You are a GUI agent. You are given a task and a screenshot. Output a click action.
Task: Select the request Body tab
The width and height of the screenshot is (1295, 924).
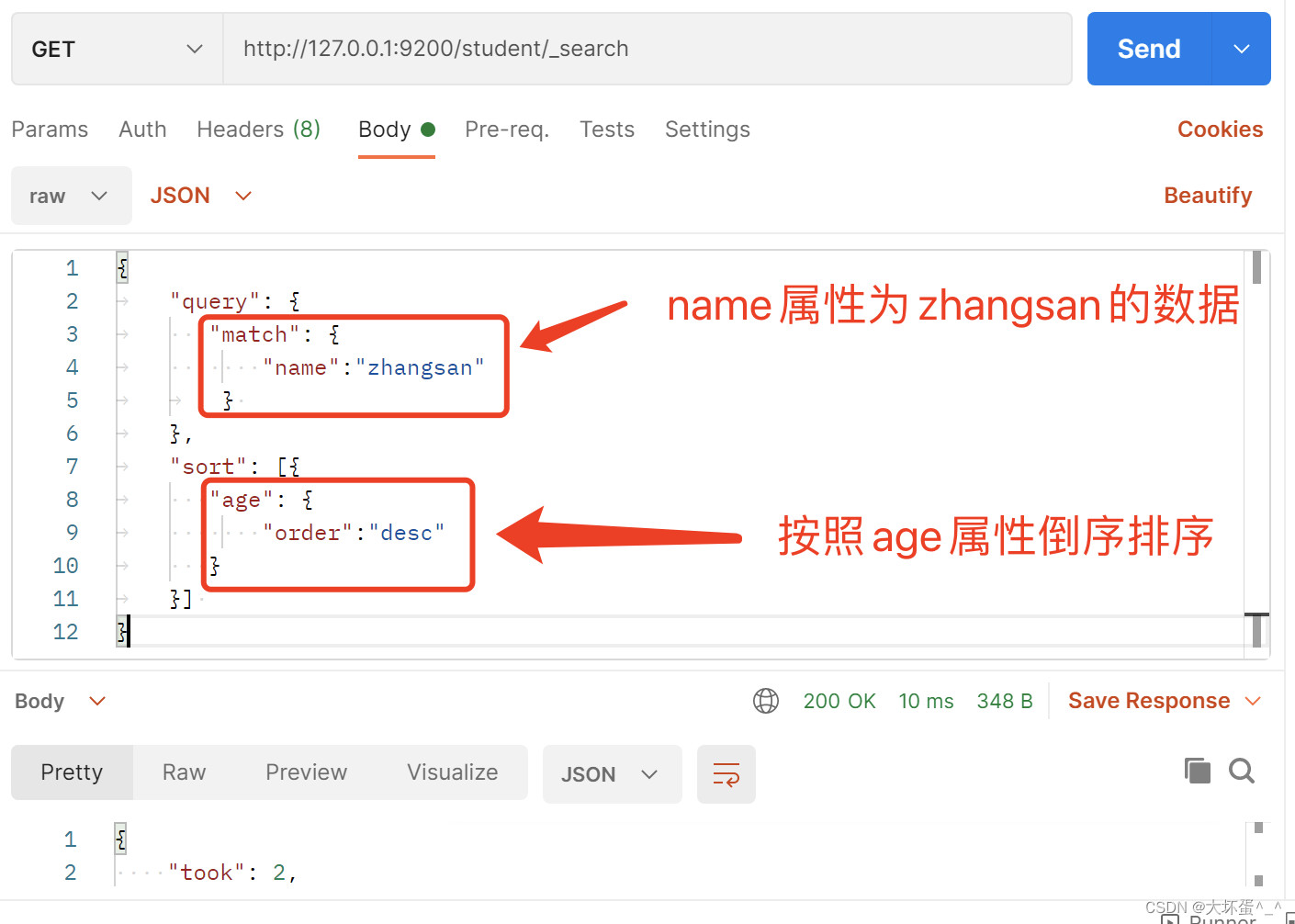(x=397, y=130)
